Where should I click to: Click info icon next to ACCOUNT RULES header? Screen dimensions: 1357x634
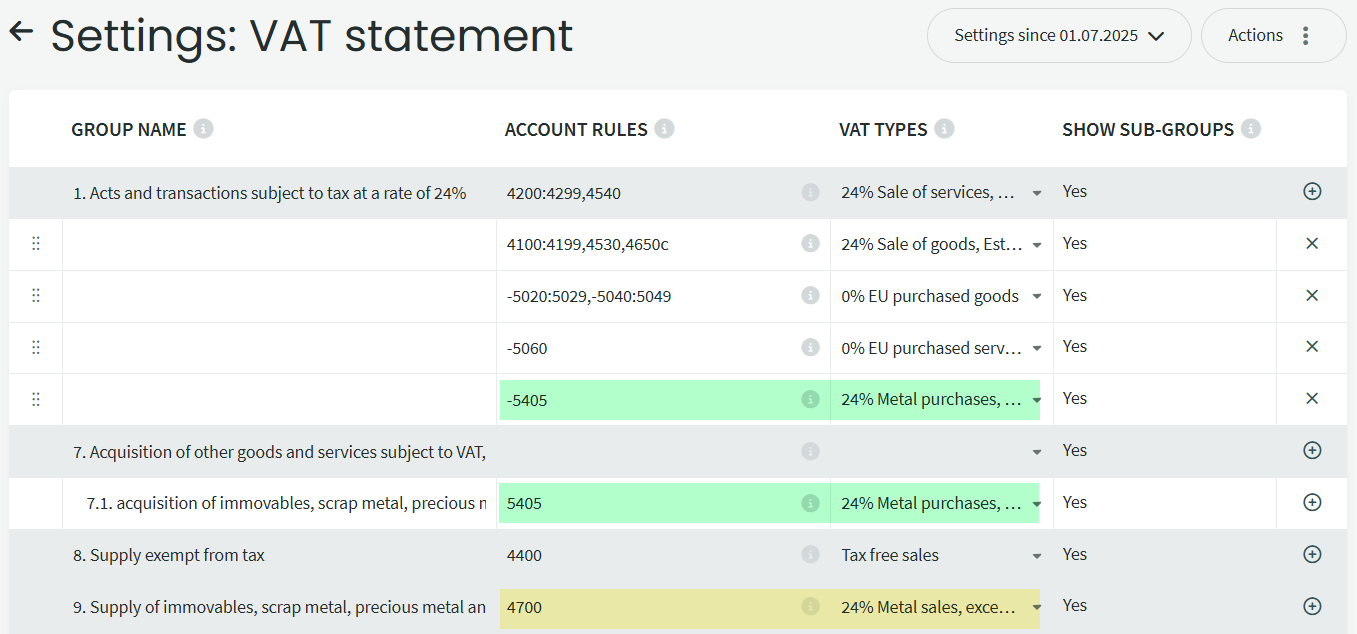(x=664, y=129)
